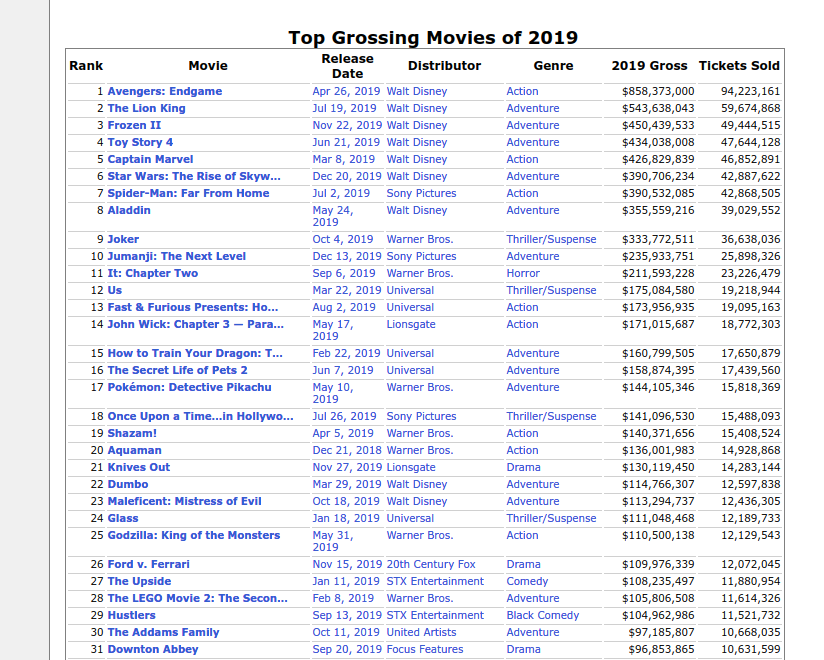This screenshot has height=660, width=824.
Task: Click Pokémon: Detective Pikachu link
Action: pyautogui.click(x=189, y=387)
